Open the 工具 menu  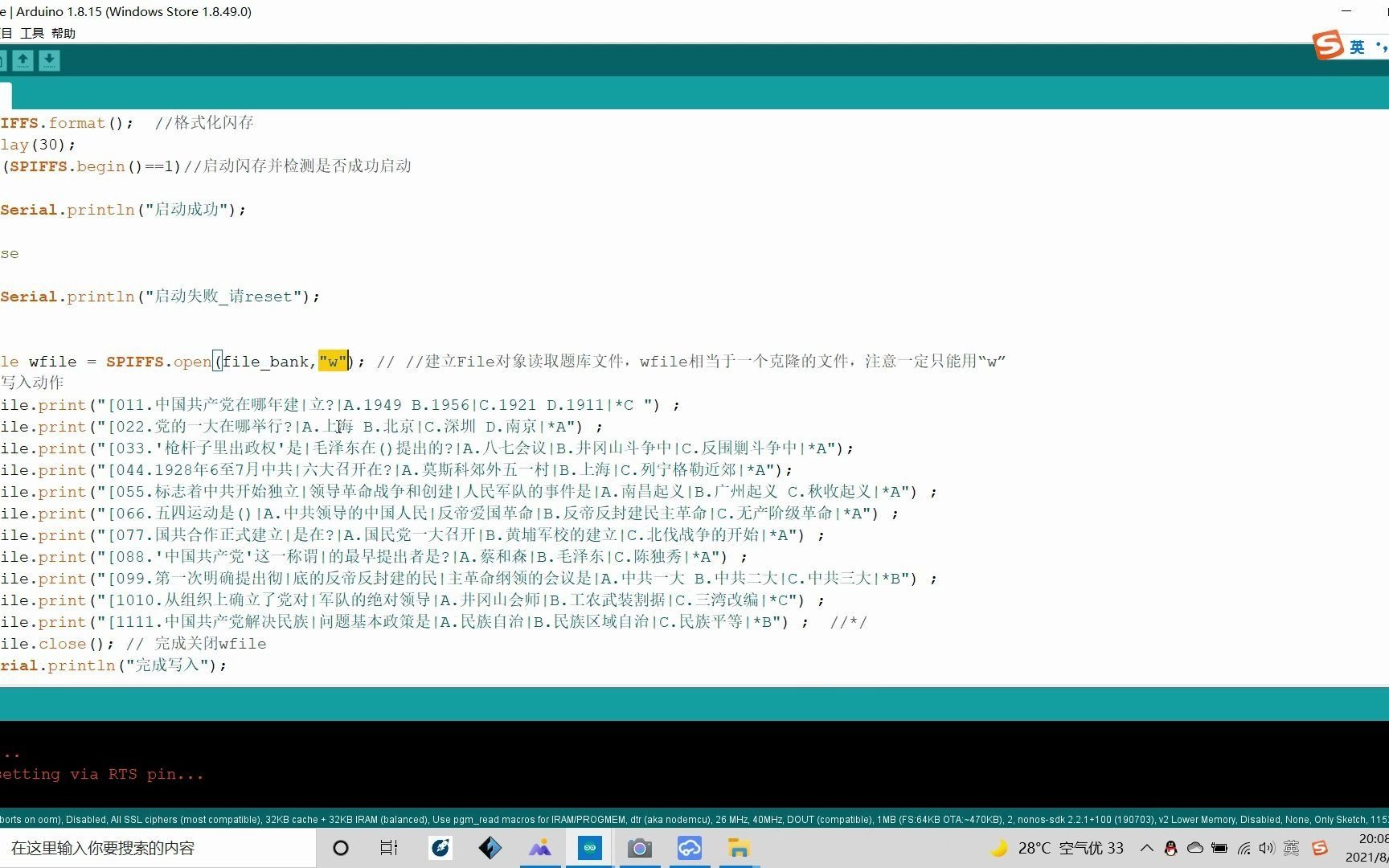[32, 33]
